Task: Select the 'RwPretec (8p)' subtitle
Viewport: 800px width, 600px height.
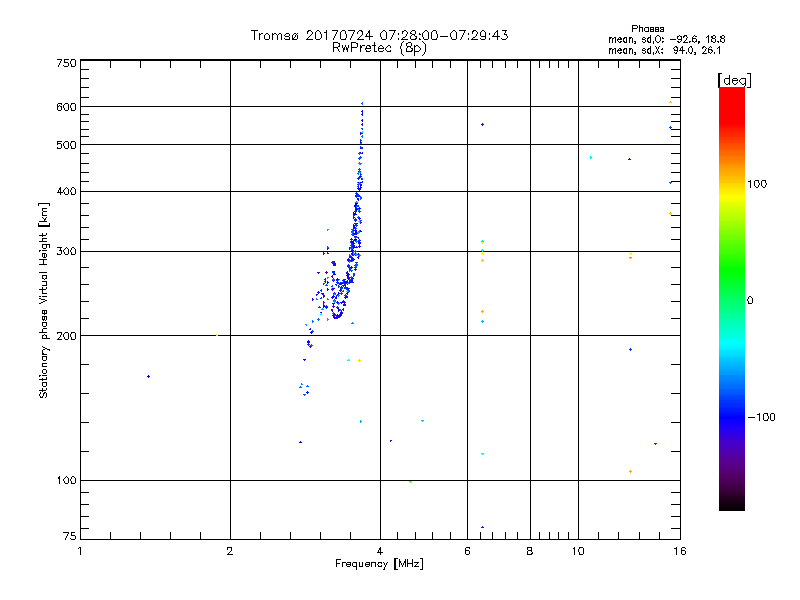Action: (x=379, y=48)
